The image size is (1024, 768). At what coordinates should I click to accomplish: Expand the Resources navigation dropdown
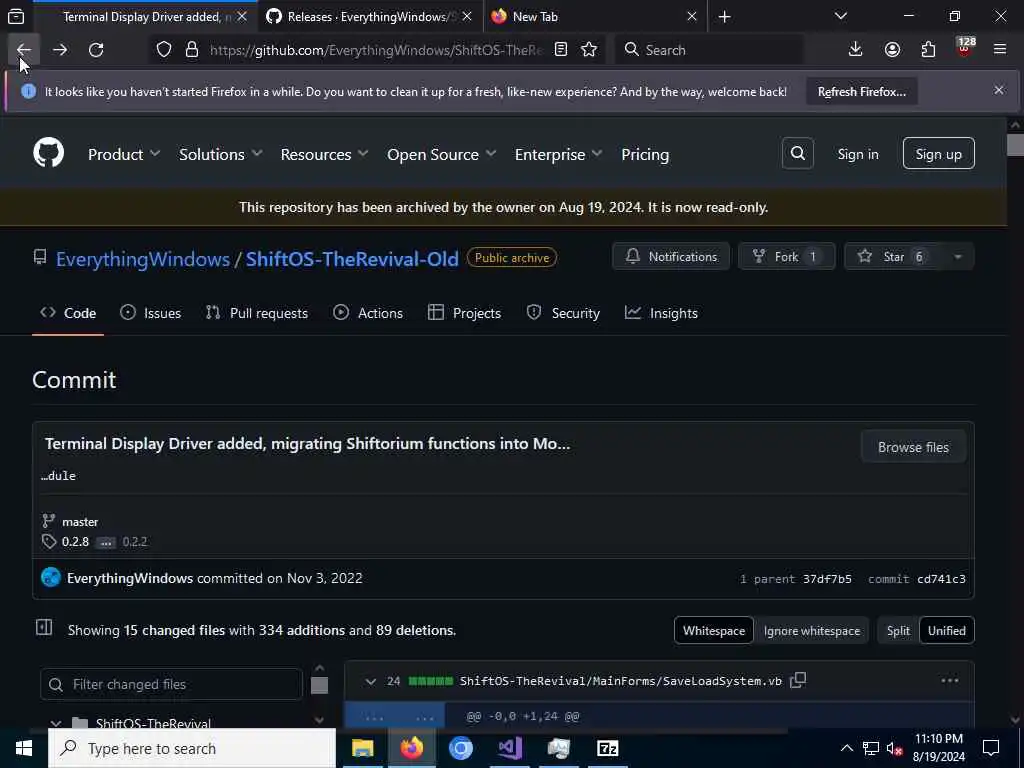pyautogui.click(x=325, y=154)
